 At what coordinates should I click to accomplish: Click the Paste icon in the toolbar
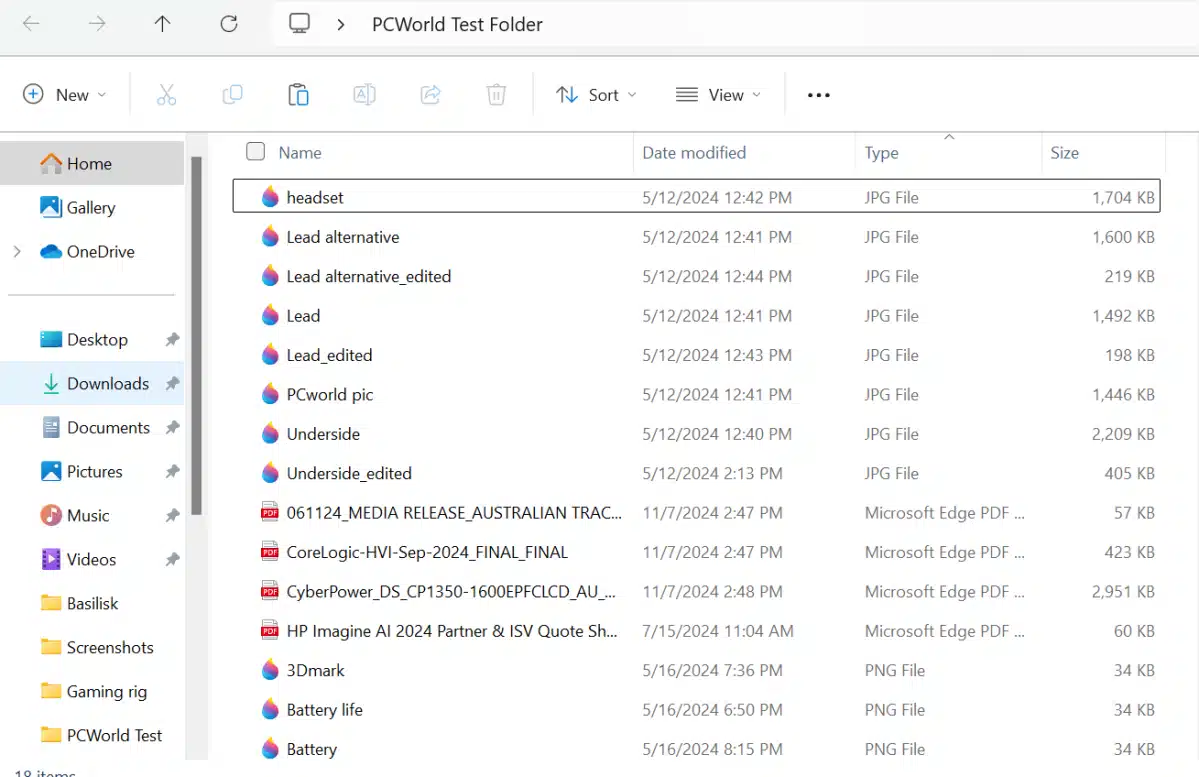pos(298,94)
